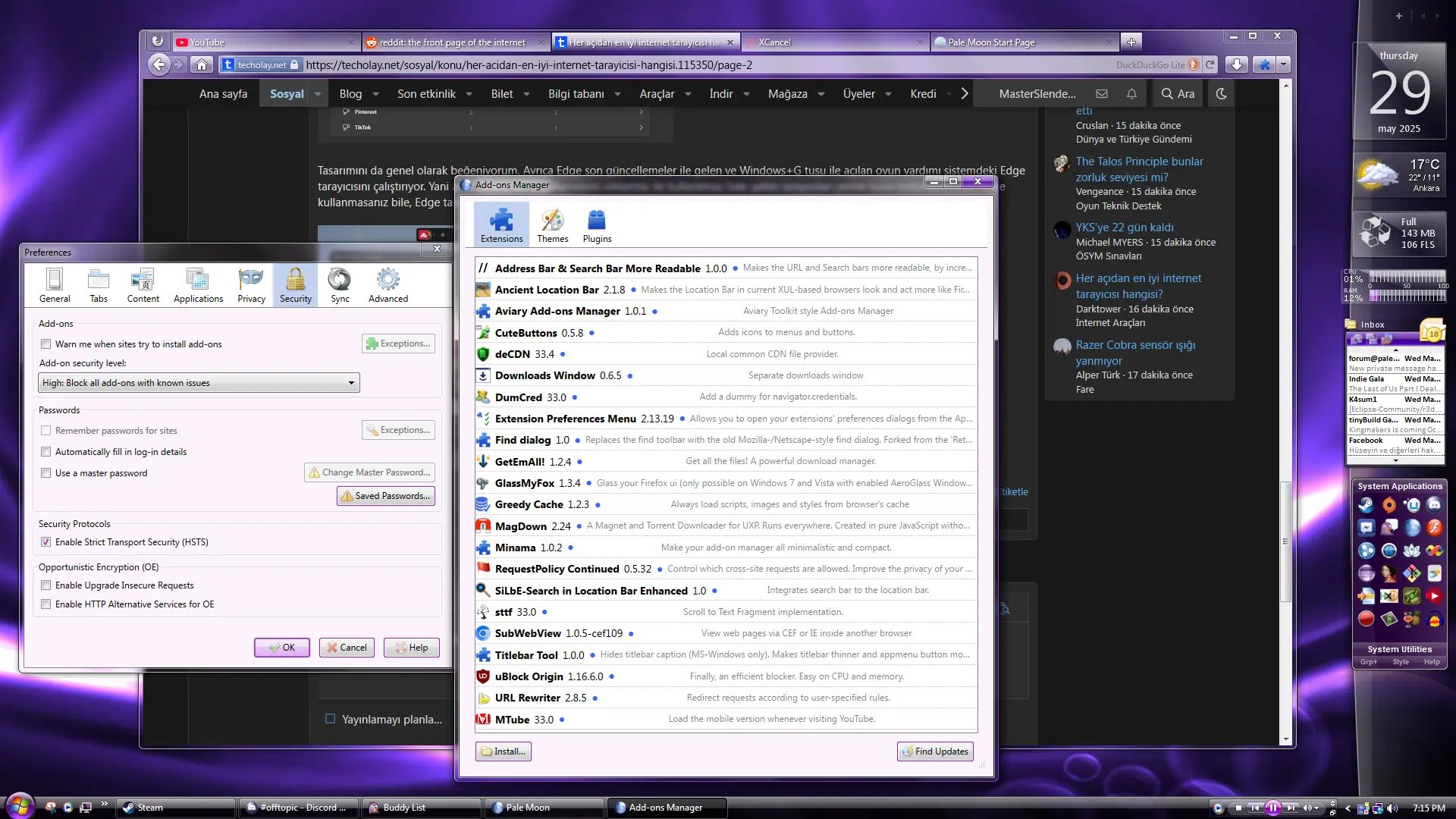Expand the Blog menu dropdown arrow
Screen dimensions: 1456x819
pyautogui.click(x=376, y=94)
